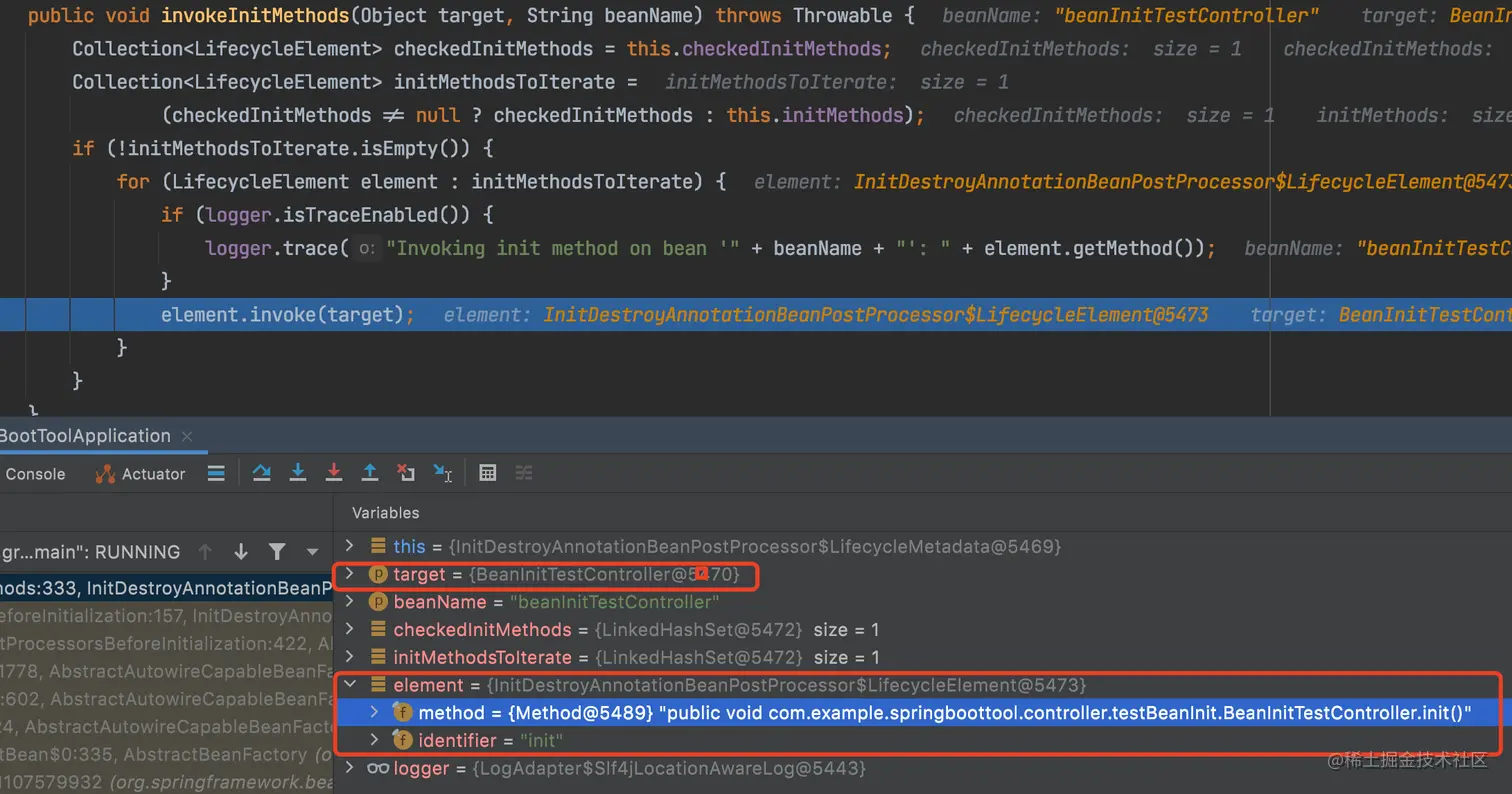Click the object icon beside element variable
1512x794 pixels.
pos(378,685)
